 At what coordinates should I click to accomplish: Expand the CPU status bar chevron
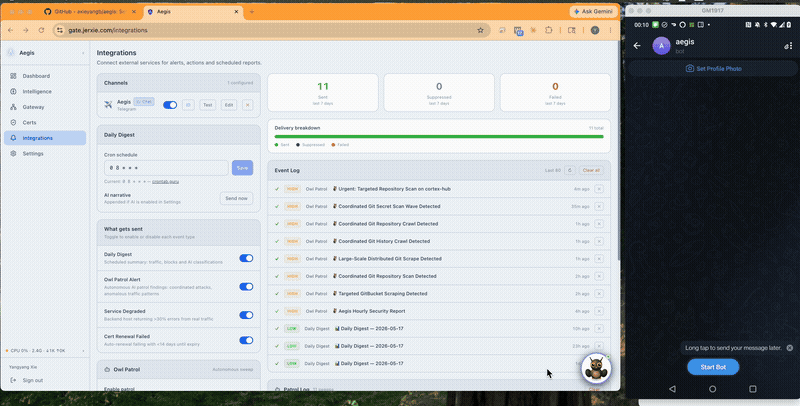tap(83, 351)
